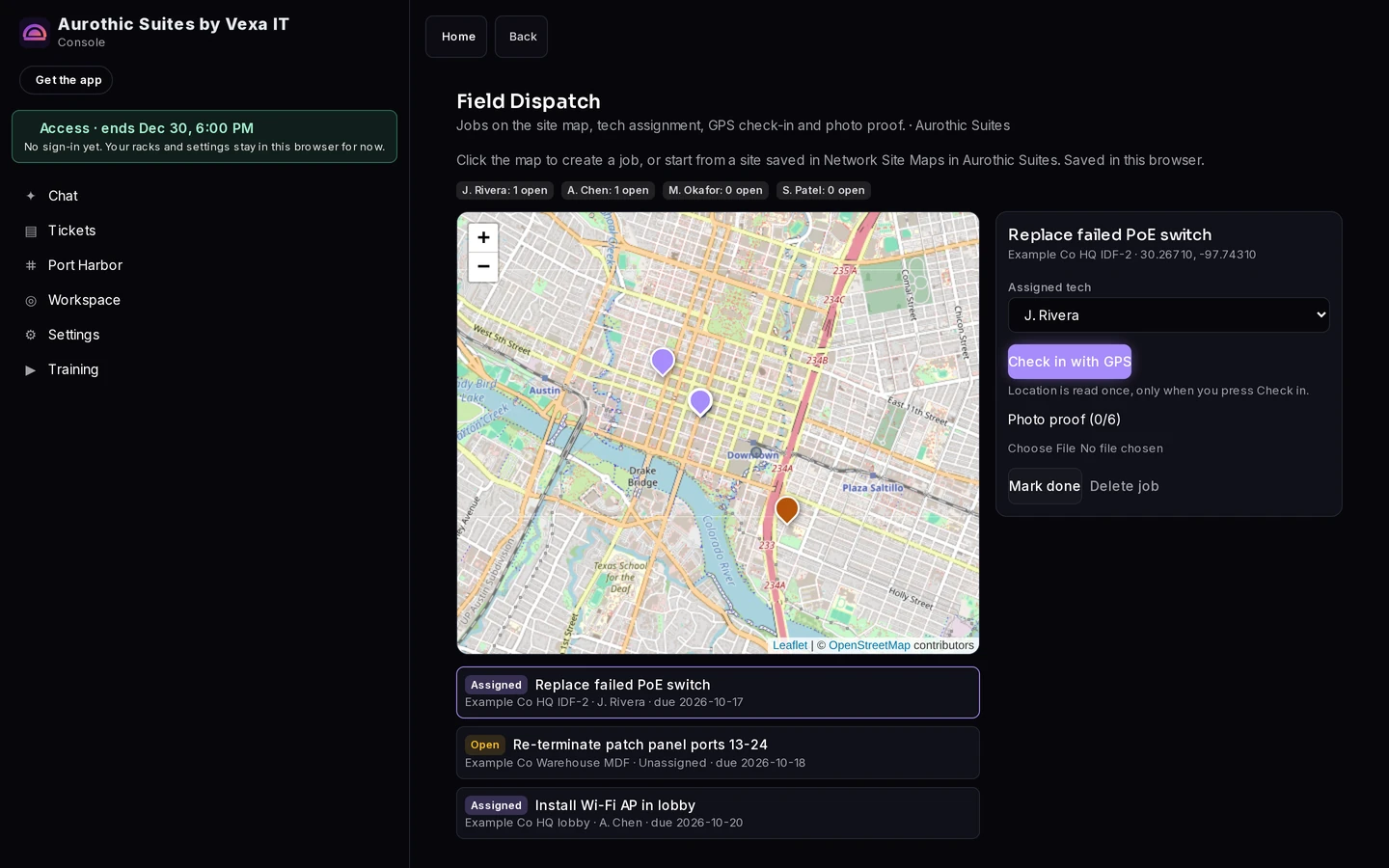Click the Back button
Screen dimensions: 1389x868
tap(522, 37)
